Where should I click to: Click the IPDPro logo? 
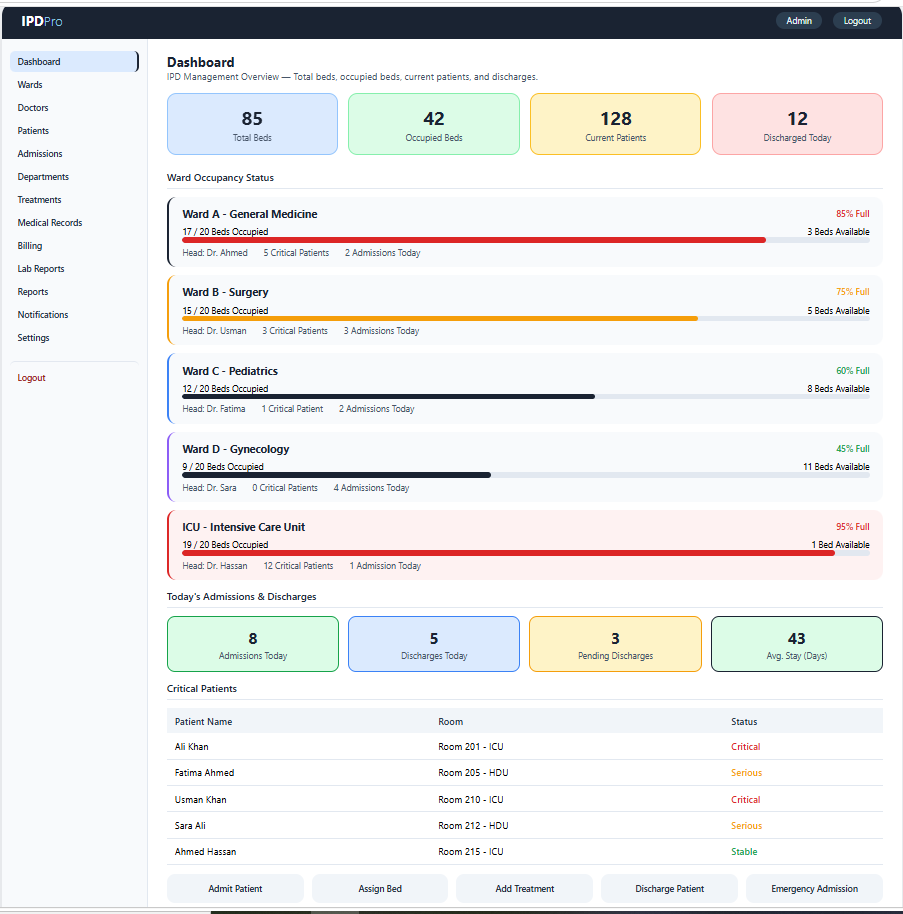[x=42, y=22]
